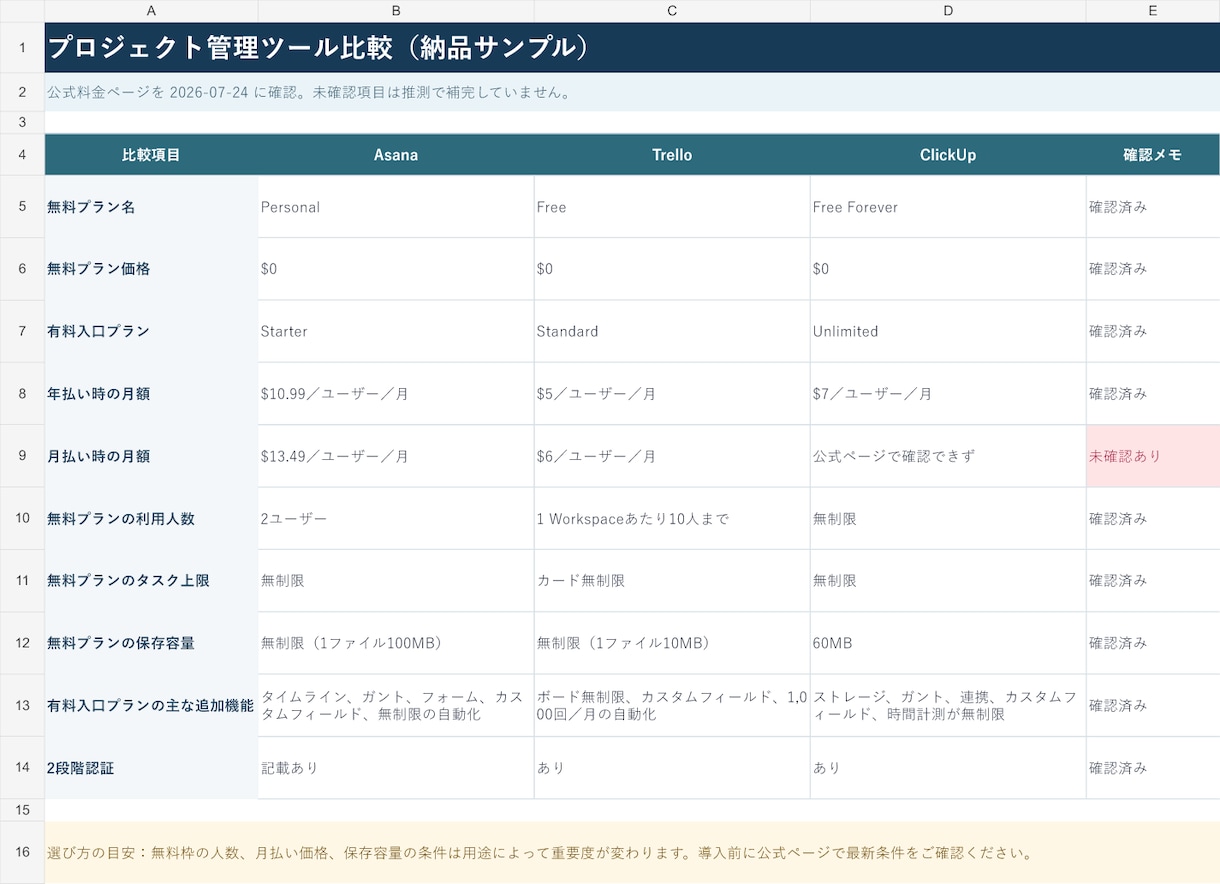The width and height of the screenshot is (1220, 884).
Task: Select the $6／ユーザー／月 cell
Action: point(672,456)
